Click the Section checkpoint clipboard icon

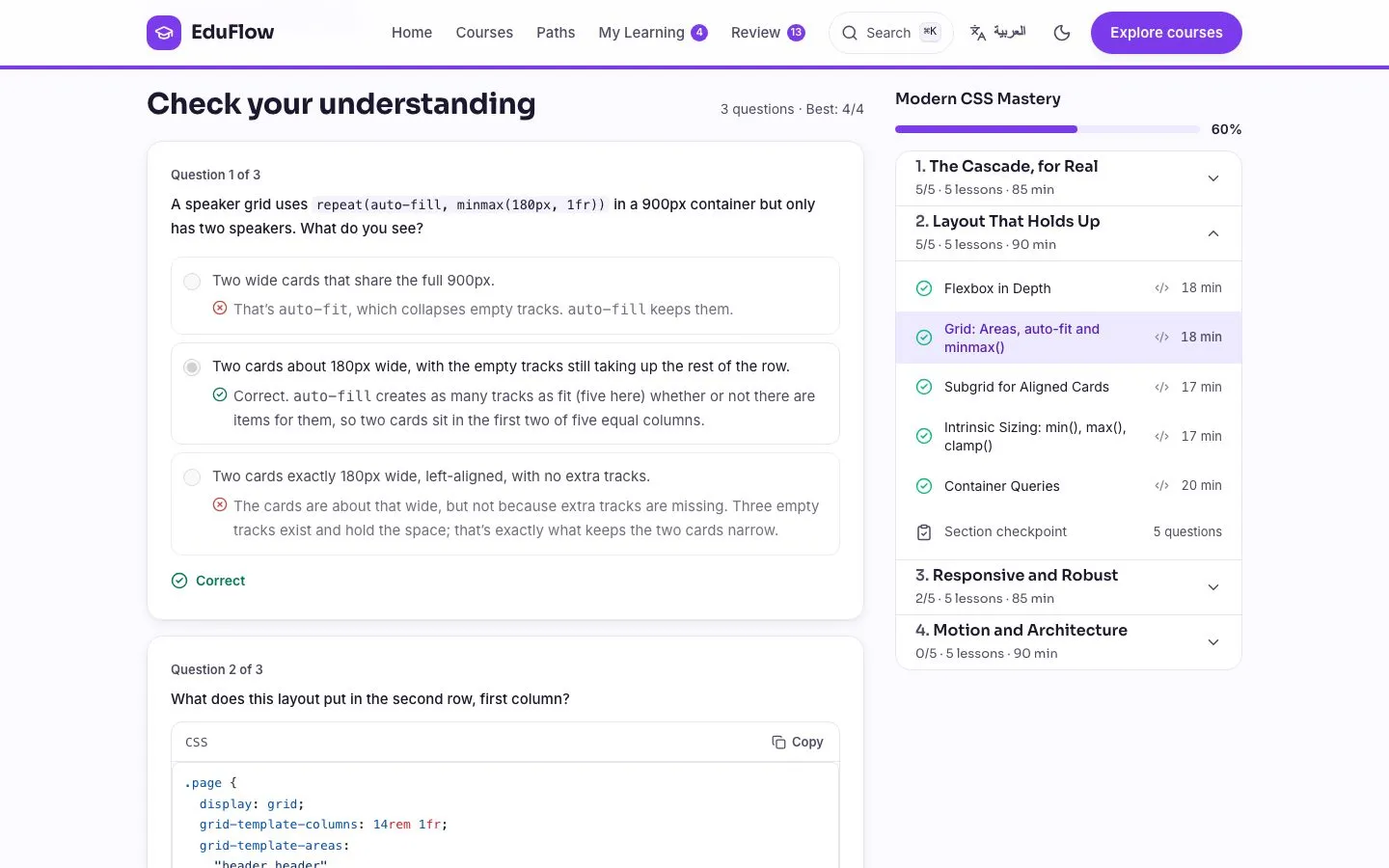[924, 532]
